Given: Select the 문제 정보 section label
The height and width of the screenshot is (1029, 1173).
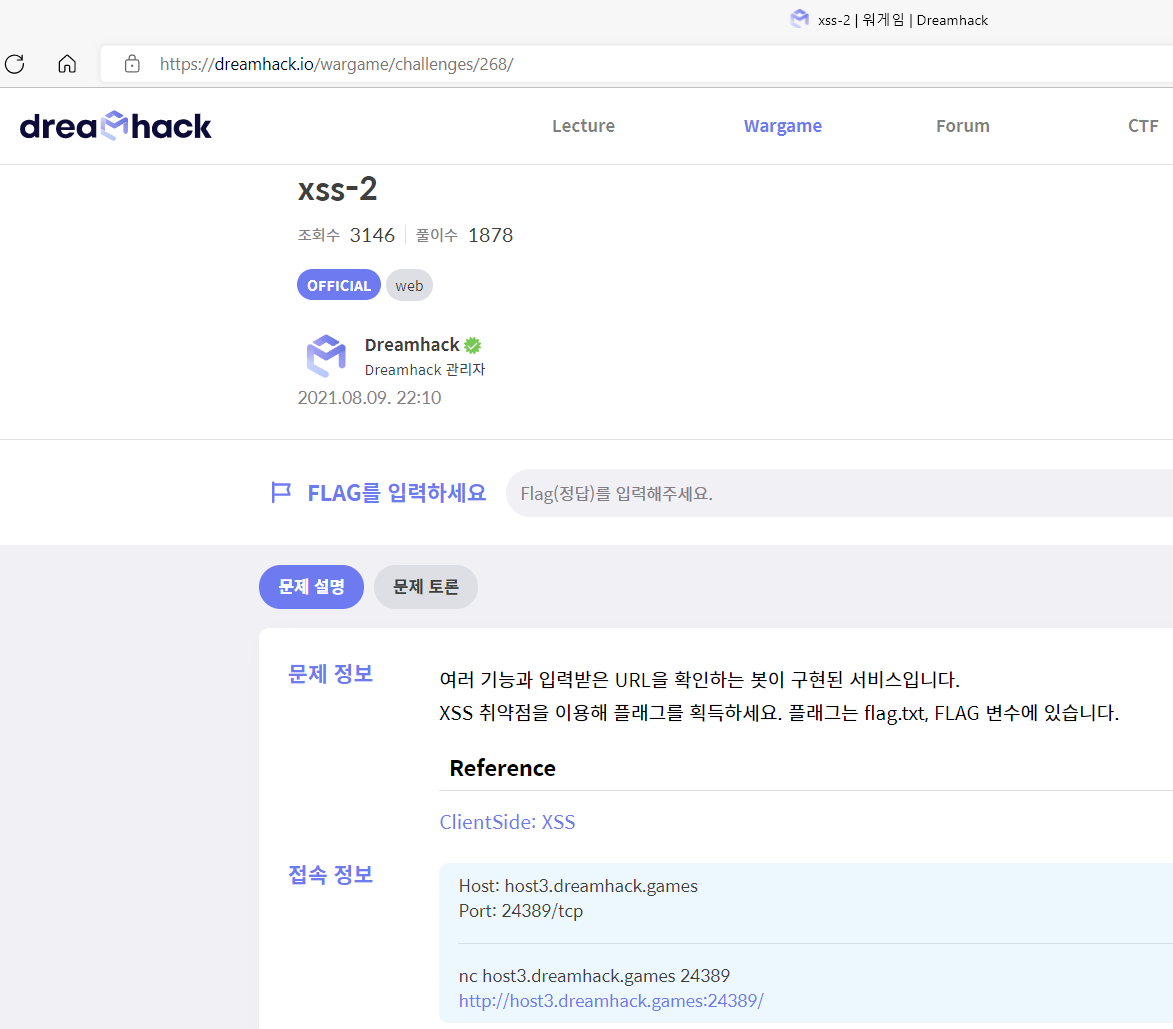Looking at the screenshot, I should coord(330,674).
